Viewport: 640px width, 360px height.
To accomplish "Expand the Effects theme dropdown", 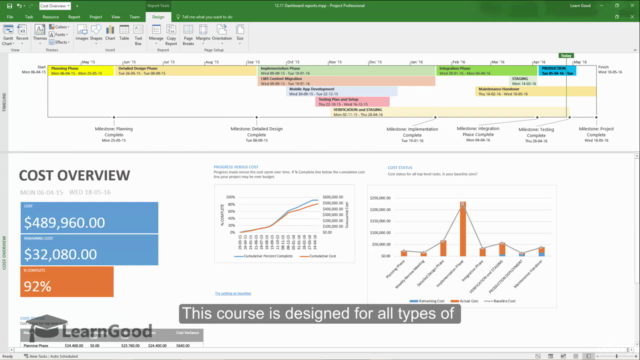I will click(59, 42).
